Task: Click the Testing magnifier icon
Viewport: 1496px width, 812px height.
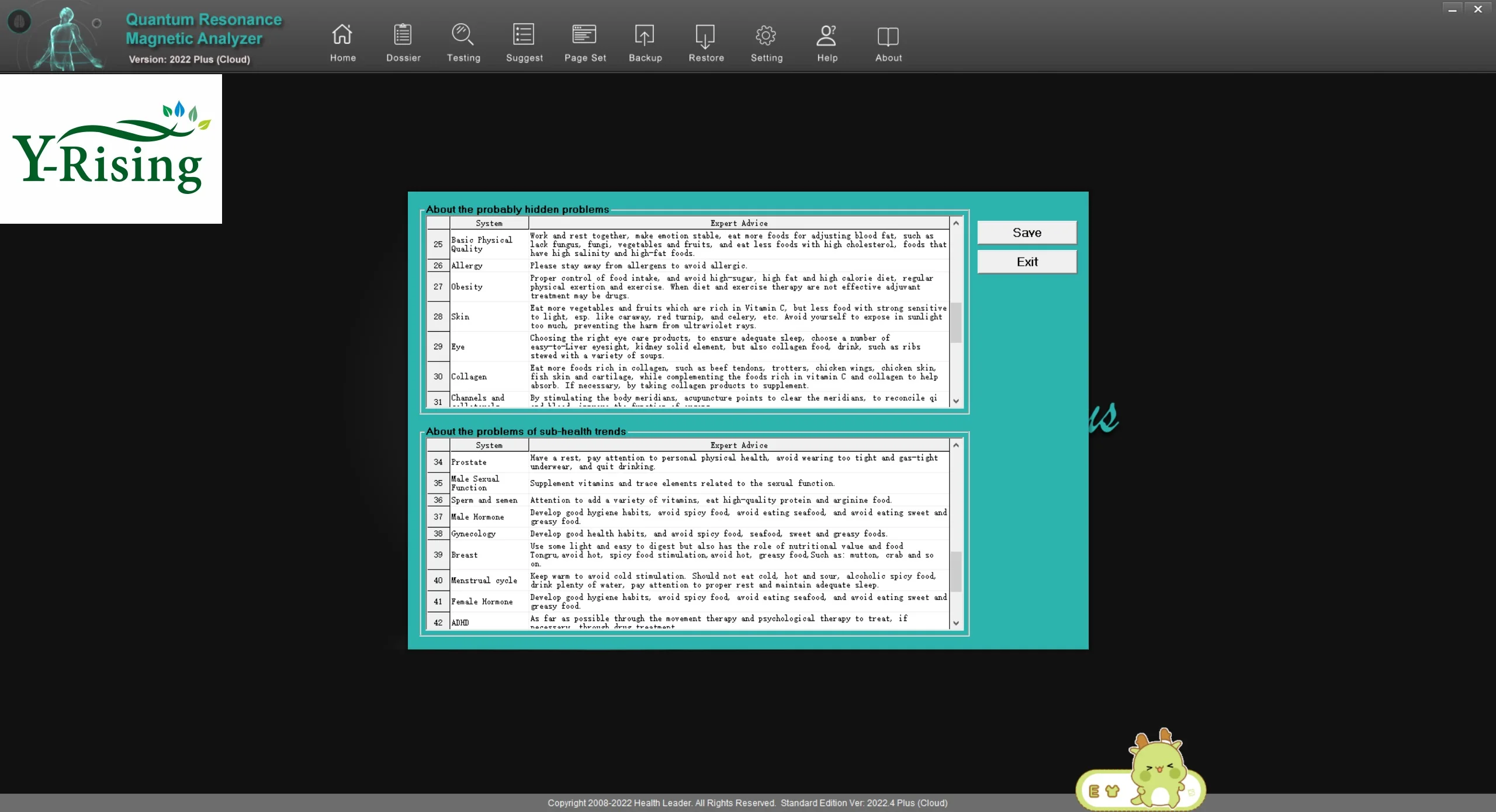Action: pos(463,36)
